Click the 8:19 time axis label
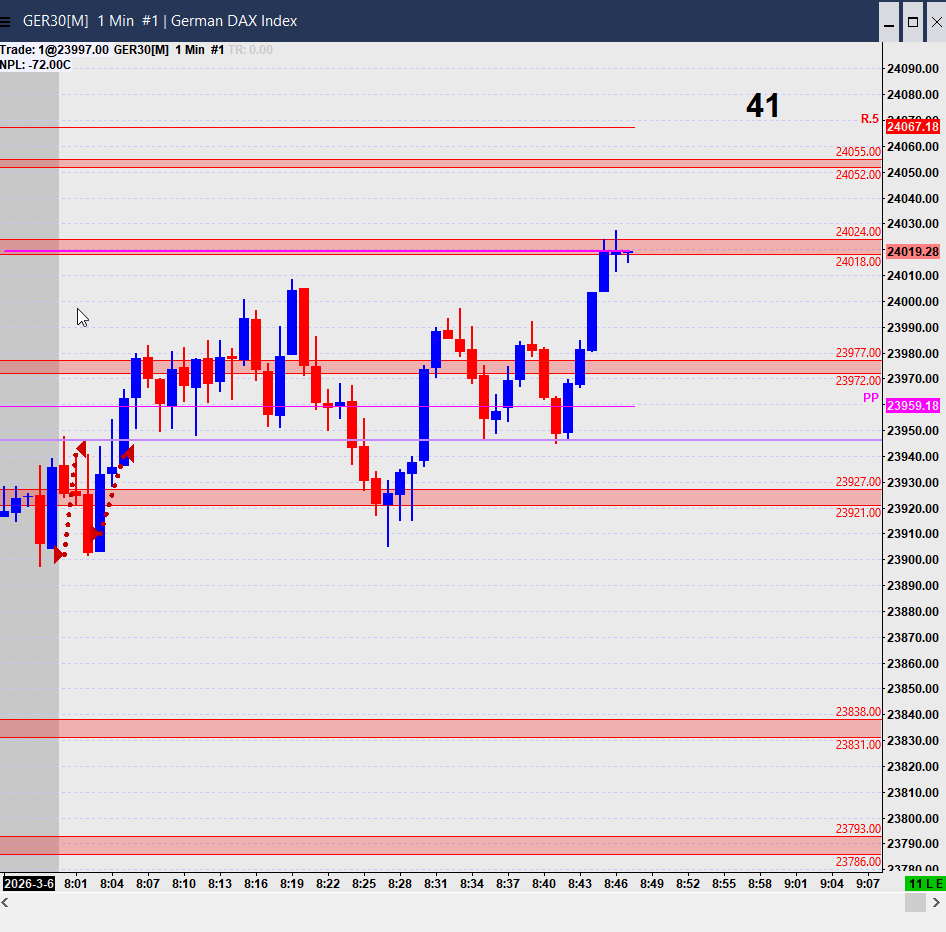946x932 pixels. pyautogui.click(x=292, y=884)
